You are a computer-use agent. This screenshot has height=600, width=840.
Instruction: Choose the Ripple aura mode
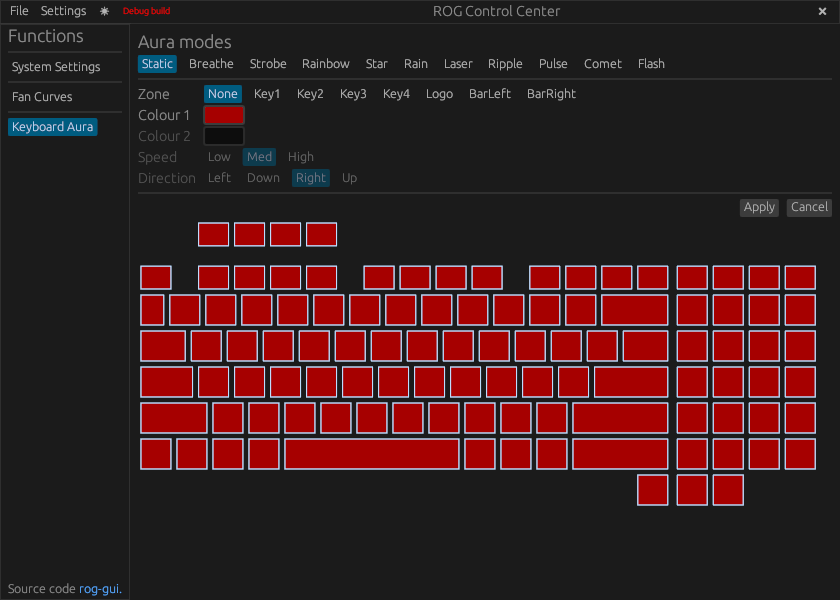[505, 64]
